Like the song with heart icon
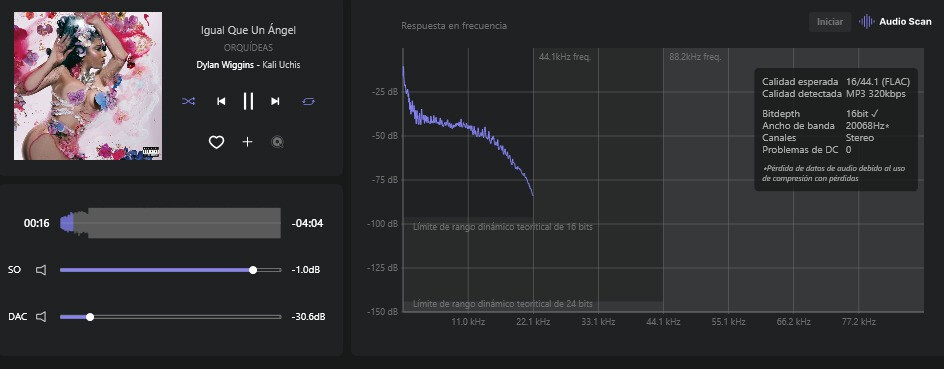The height and width of the screenshot is (369, 944). point(216,142)
